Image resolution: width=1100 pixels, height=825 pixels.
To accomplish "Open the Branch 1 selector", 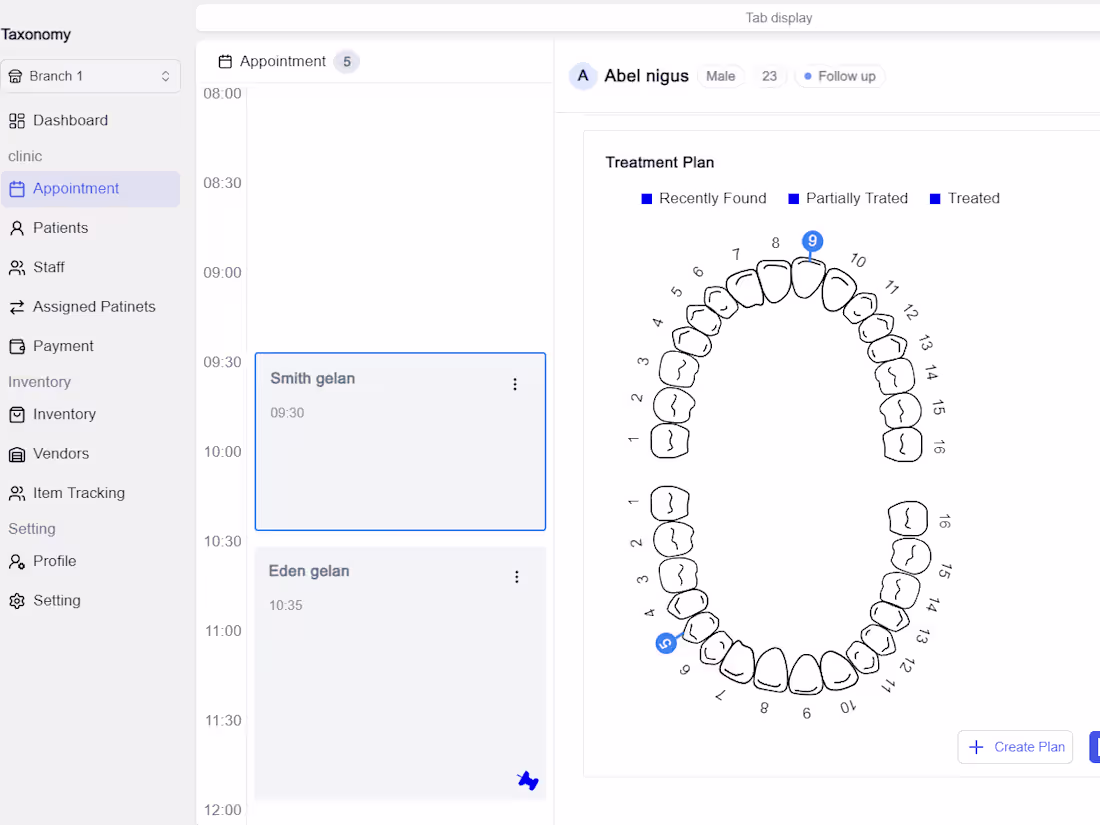I will point(91,75).
